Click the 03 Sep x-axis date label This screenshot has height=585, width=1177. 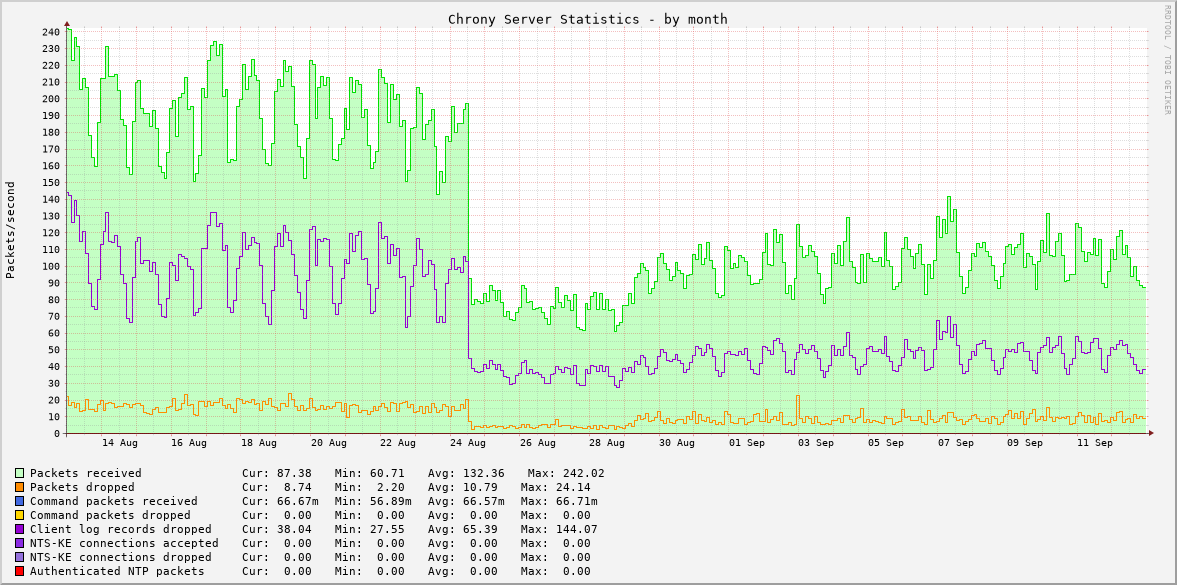[x=816, y=443]
